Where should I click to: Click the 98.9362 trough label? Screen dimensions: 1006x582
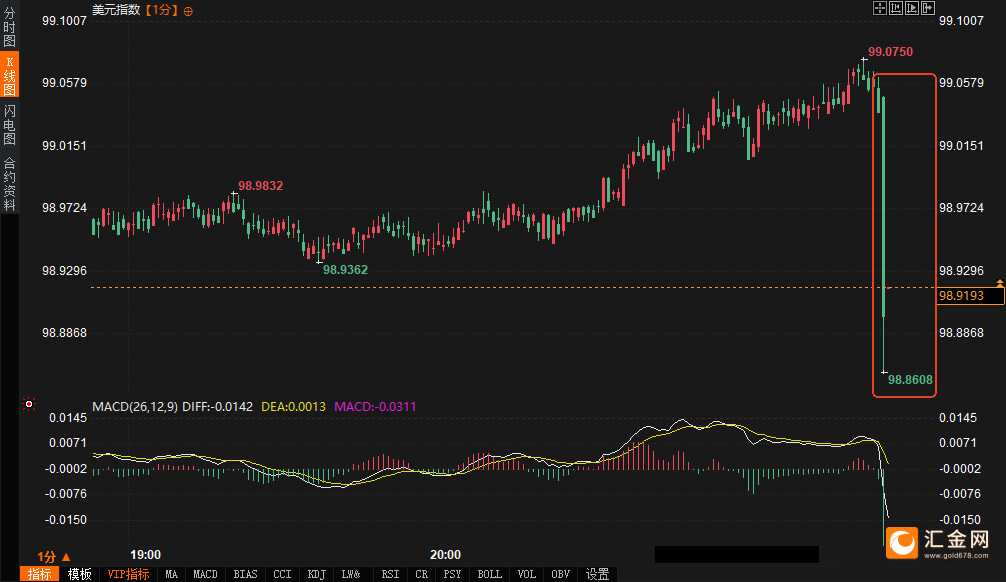pos(345,270)
